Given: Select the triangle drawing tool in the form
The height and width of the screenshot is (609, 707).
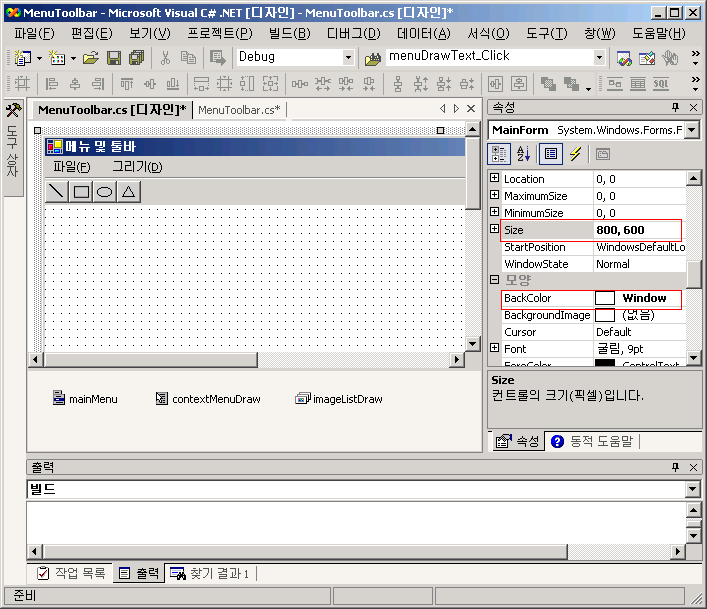Looking at the screenshot, I should coord(128,192).
